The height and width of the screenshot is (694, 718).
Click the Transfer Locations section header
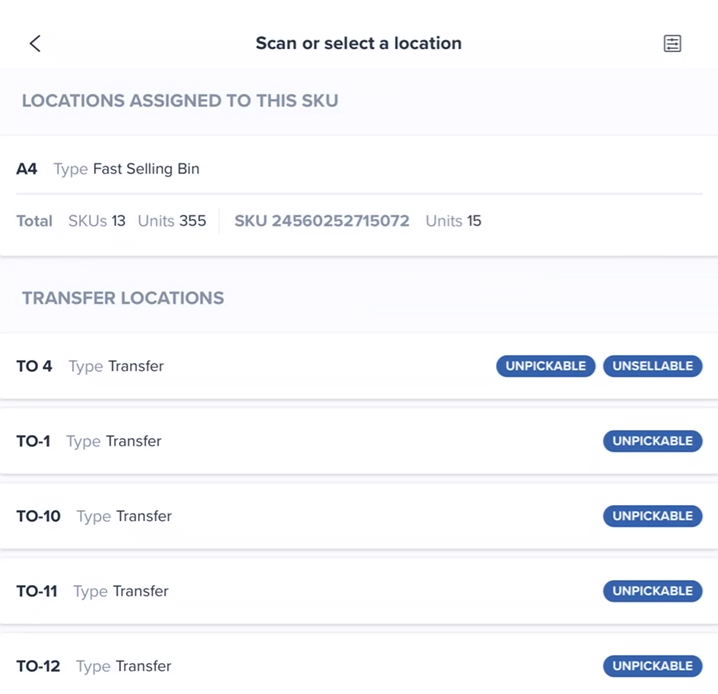pyautogui.click(x=123, y=298)
